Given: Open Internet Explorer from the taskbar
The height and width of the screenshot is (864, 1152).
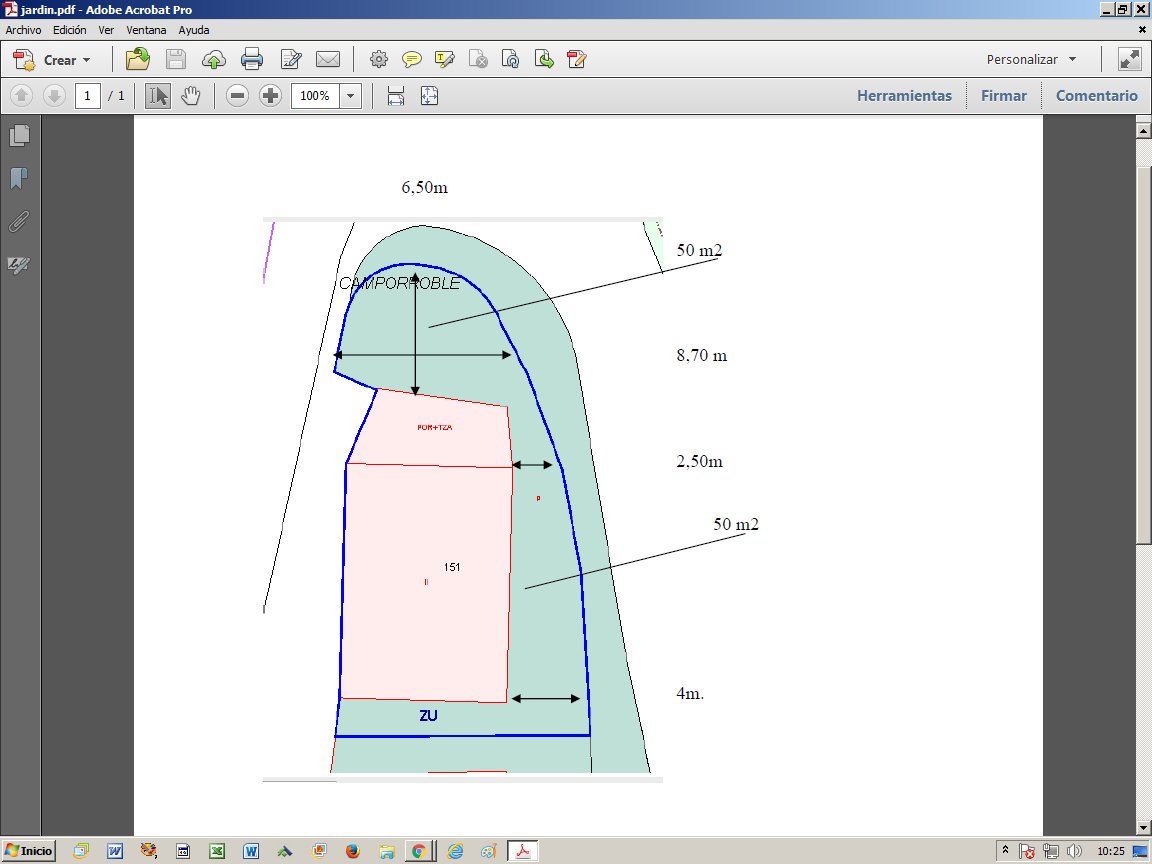Looking at the screenshot, I should coord(456,851).
